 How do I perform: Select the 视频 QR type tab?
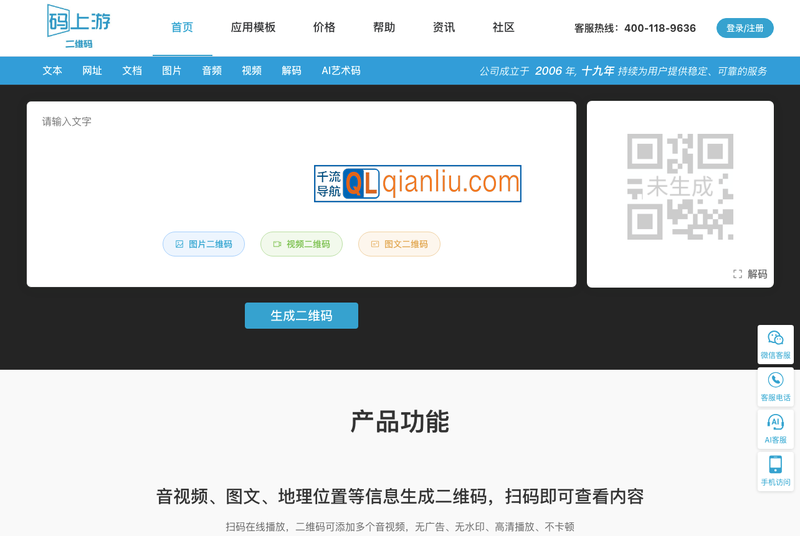pos(252,71)
